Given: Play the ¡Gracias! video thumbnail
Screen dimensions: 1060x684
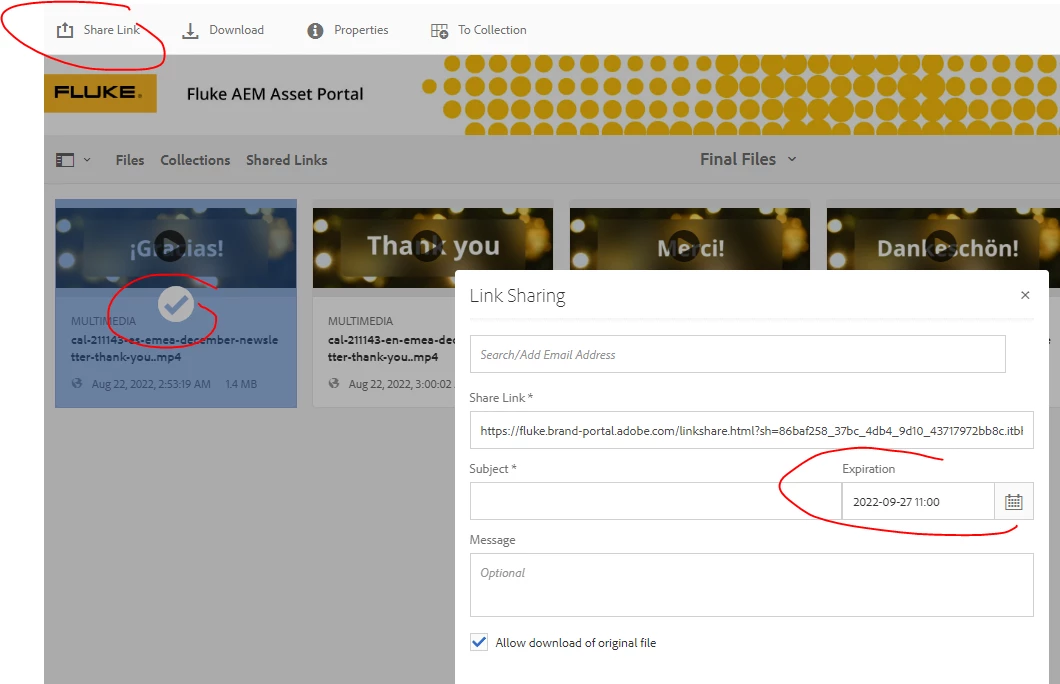Looking at the screenshot, I should coord(170,247).
